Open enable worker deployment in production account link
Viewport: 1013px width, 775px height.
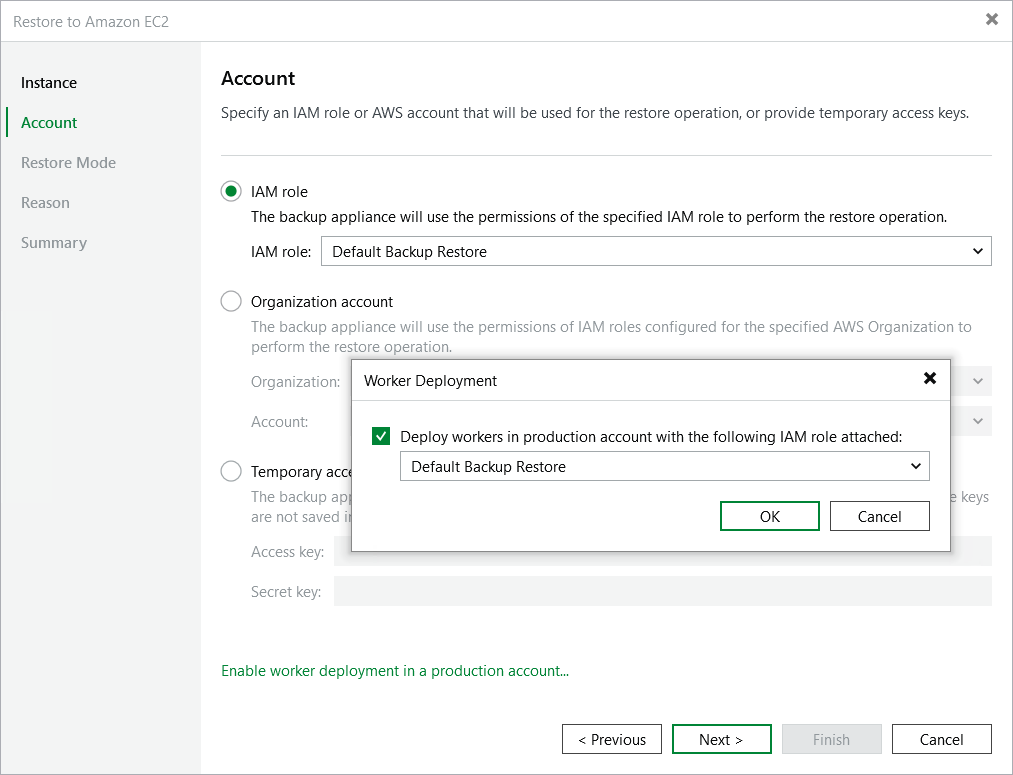pyautogui.click(x=394, y=670)
